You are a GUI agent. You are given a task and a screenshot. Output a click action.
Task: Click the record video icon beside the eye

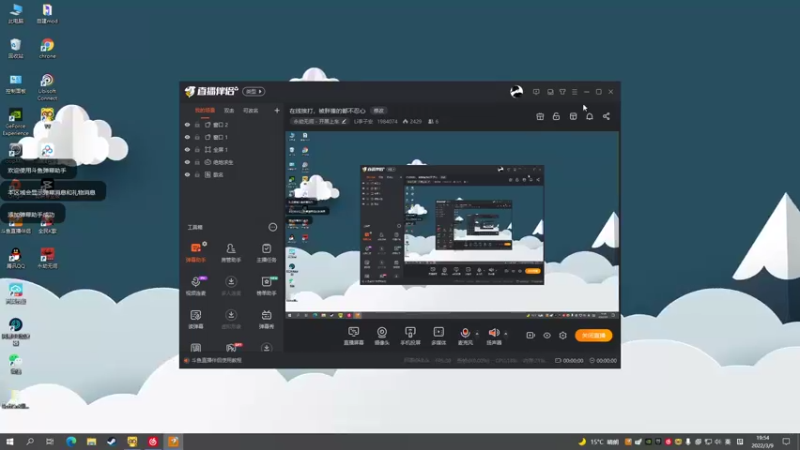pyautogui.click(x=531, y=335)
